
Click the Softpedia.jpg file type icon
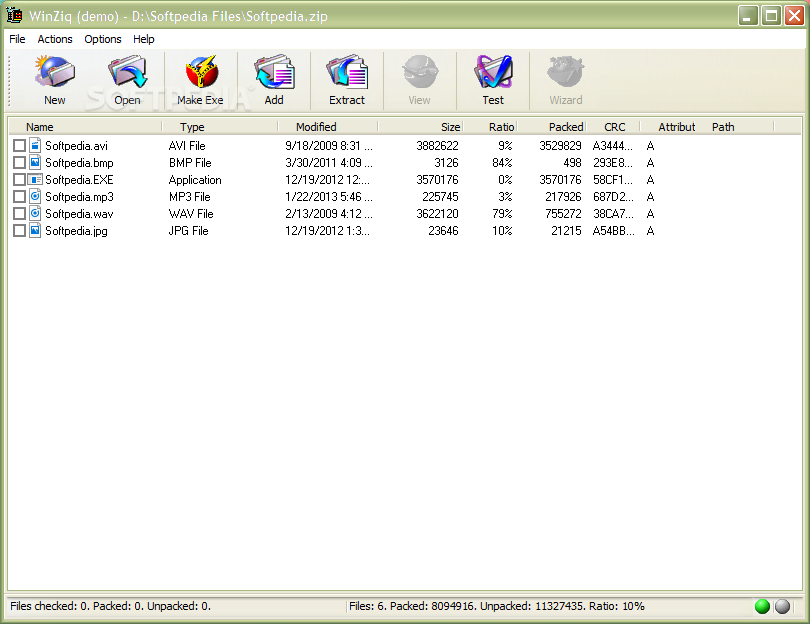35,230
